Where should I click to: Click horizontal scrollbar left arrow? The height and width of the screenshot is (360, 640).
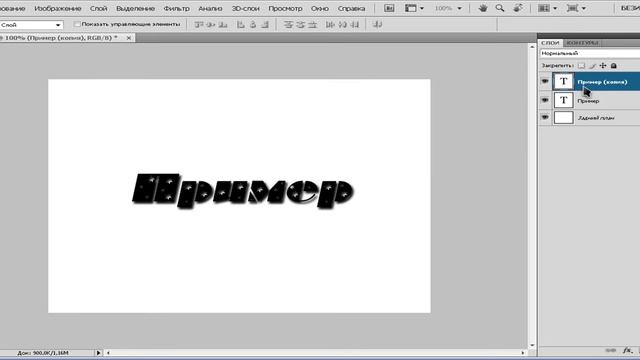click(108, 353)
